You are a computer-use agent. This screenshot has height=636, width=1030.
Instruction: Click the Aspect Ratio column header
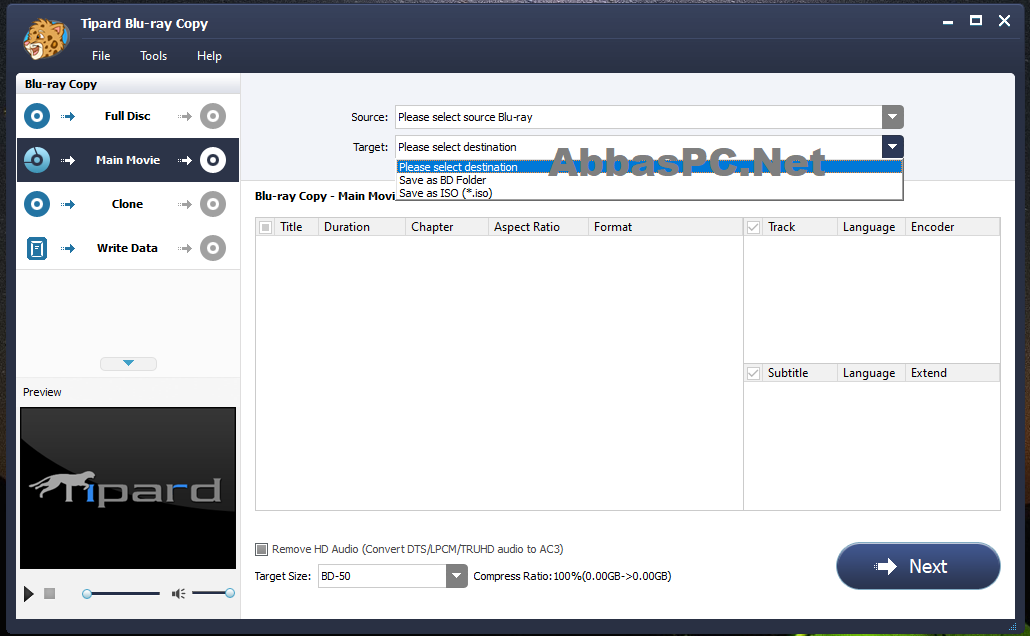pos(538,227)
